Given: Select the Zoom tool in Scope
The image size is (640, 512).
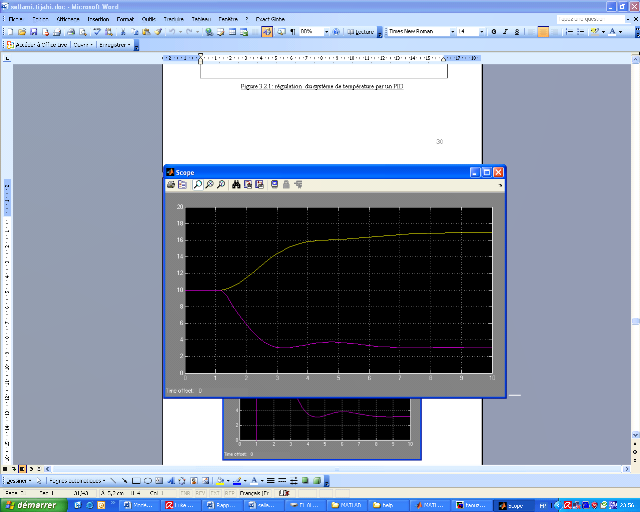Looking at the screenshot, I should tap(198, 185).
